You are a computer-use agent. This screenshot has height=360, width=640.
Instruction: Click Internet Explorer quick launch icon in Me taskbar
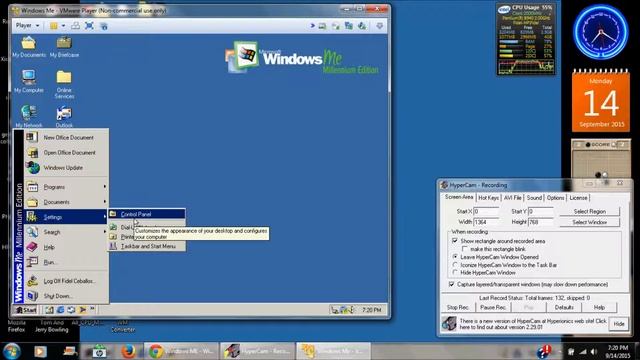60,310
